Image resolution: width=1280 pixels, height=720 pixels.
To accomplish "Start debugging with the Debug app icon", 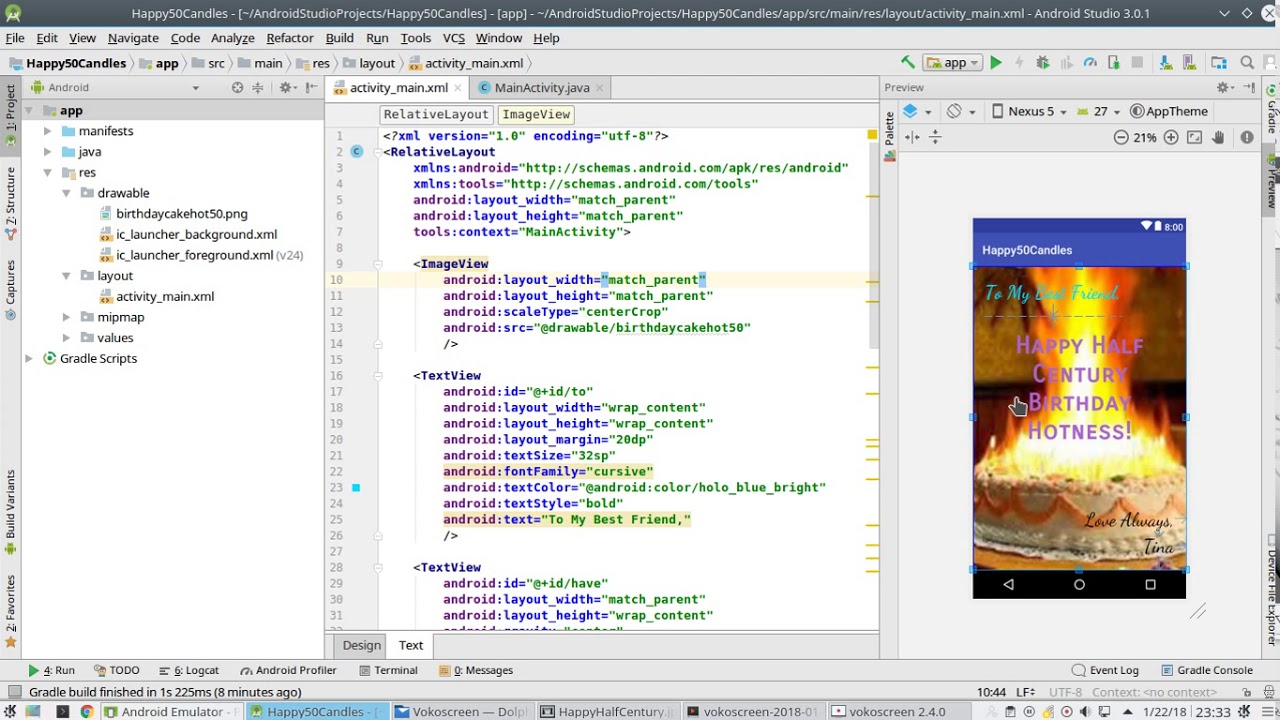I will (1043, 62).
